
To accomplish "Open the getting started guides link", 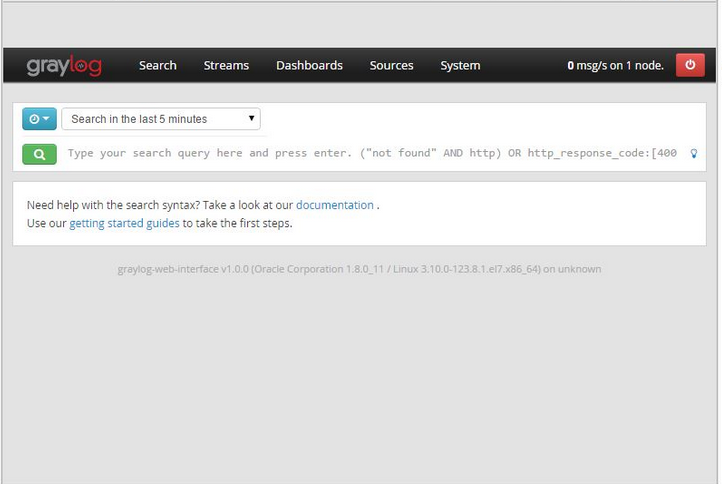I will pos(124,223).
